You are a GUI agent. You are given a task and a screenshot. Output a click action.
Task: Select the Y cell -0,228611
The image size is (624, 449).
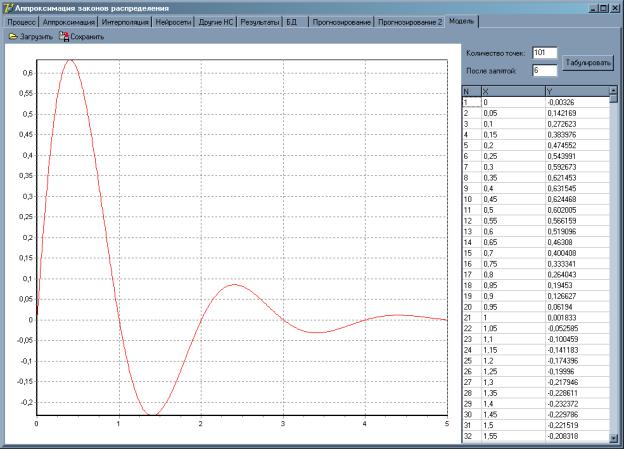(x=577, y=393)
